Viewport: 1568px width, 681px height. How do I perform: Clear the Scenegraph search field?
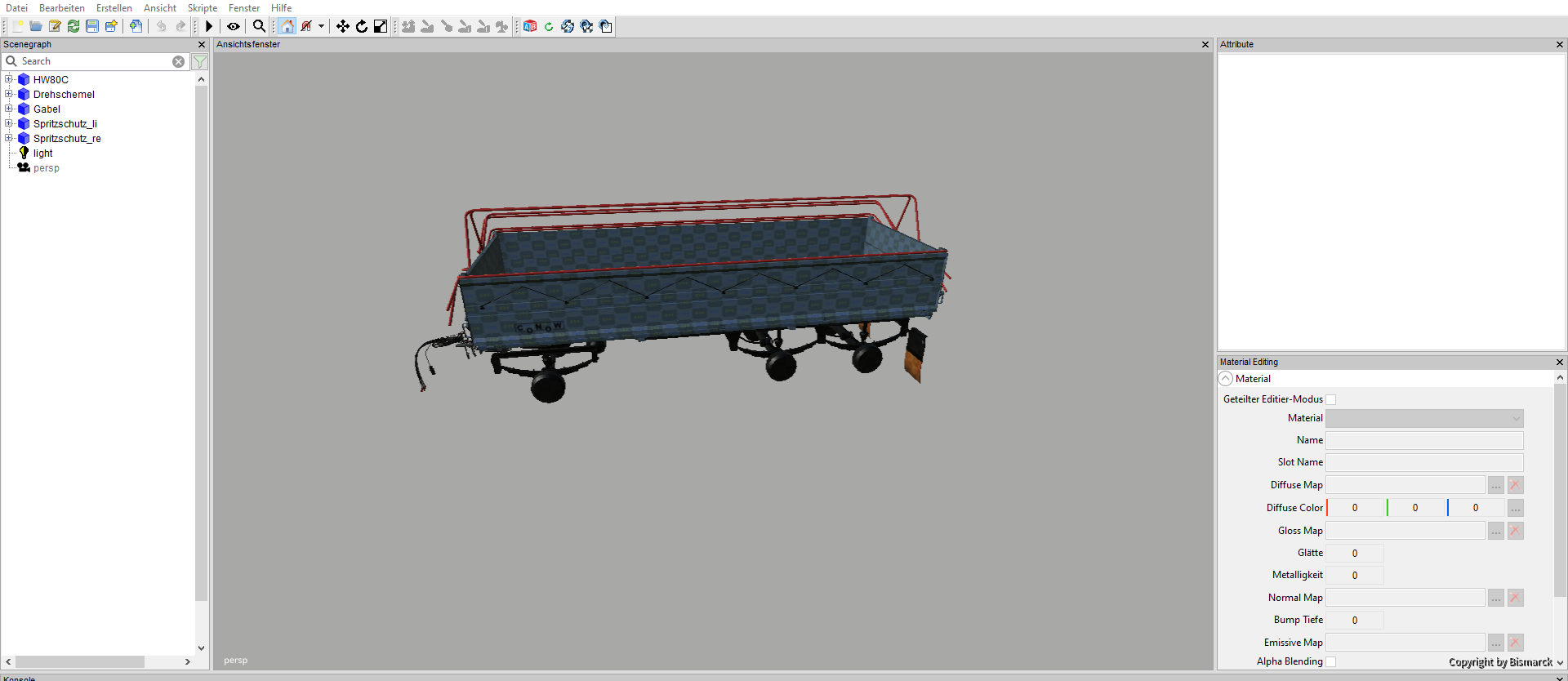pyautogui.click(x=178, y=61)
